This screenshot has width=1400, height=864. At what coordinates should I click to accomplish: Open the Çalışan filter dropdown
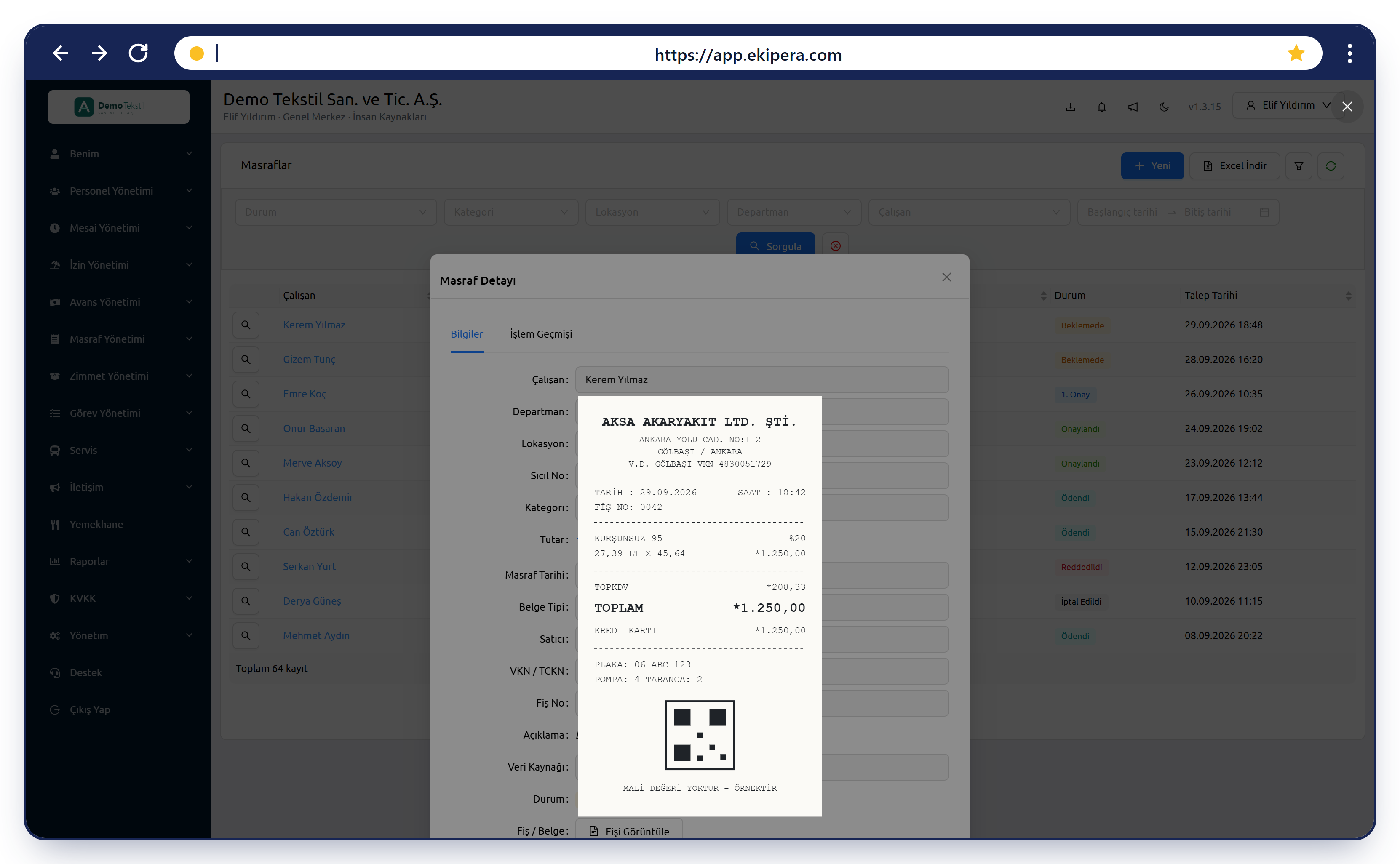(x=969, y=212)
